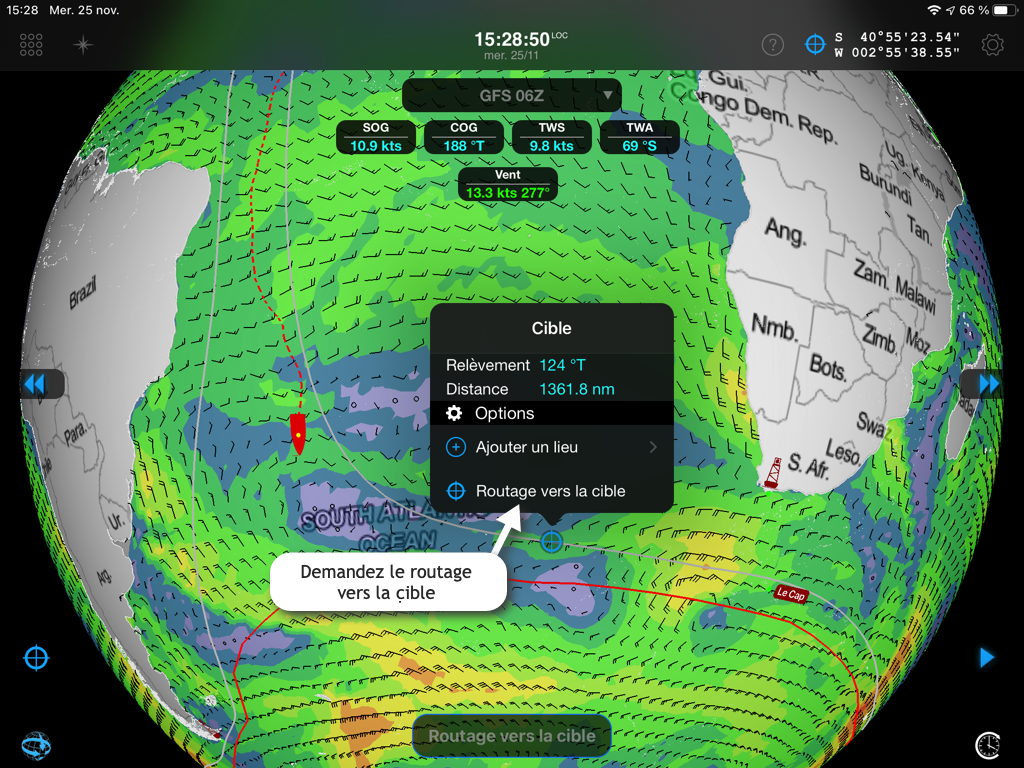1024x768 pixels.
Task: Tap the Cible popup title
Action: point(551,328)
